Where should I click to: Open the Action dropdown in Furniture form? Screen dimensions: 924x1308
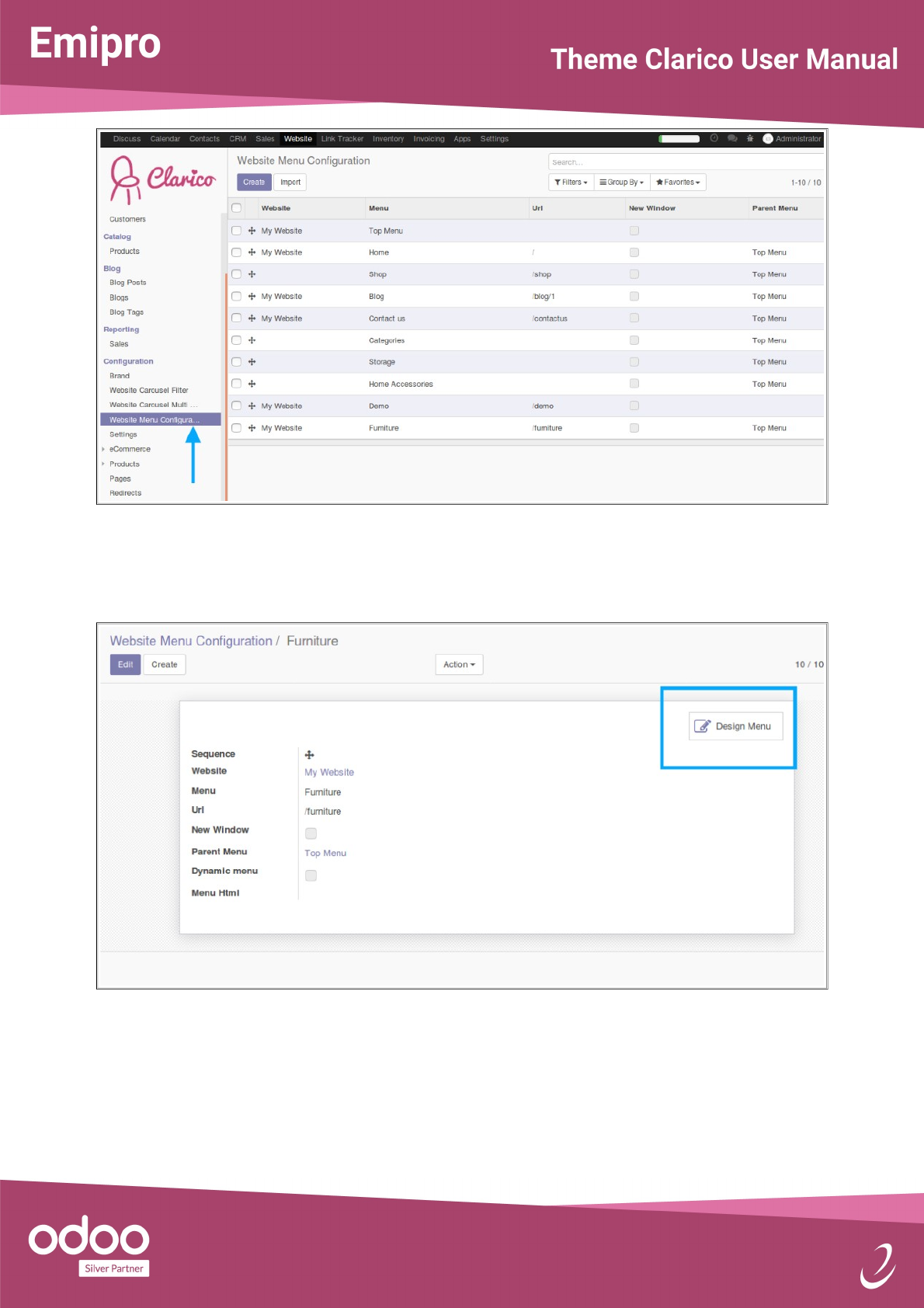click(459, 665)
